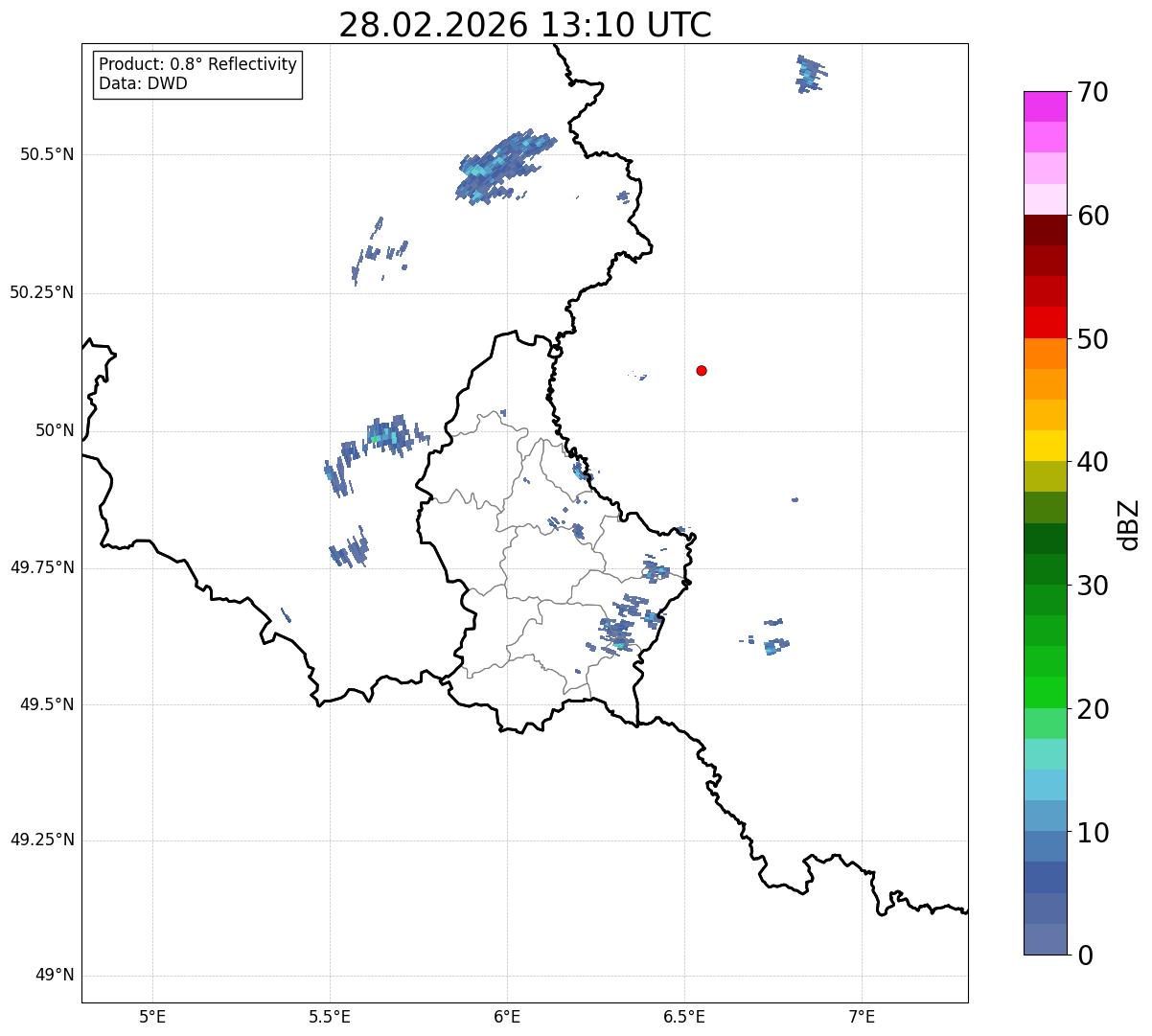Click the colorbar tick label '10'
Viewport: 1152px width, 1036px height.
coord(1093,833)
